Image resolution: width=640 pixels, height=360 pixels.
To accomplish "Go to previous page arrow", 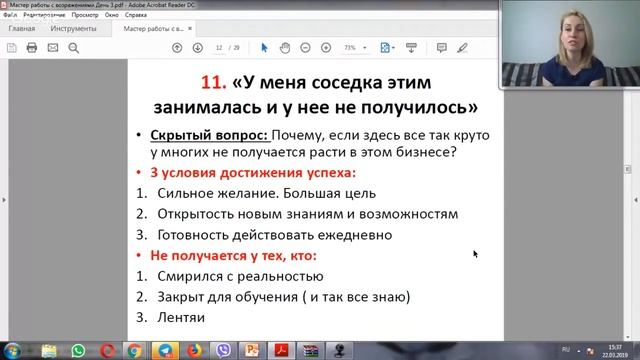I will tap(177, 48).
